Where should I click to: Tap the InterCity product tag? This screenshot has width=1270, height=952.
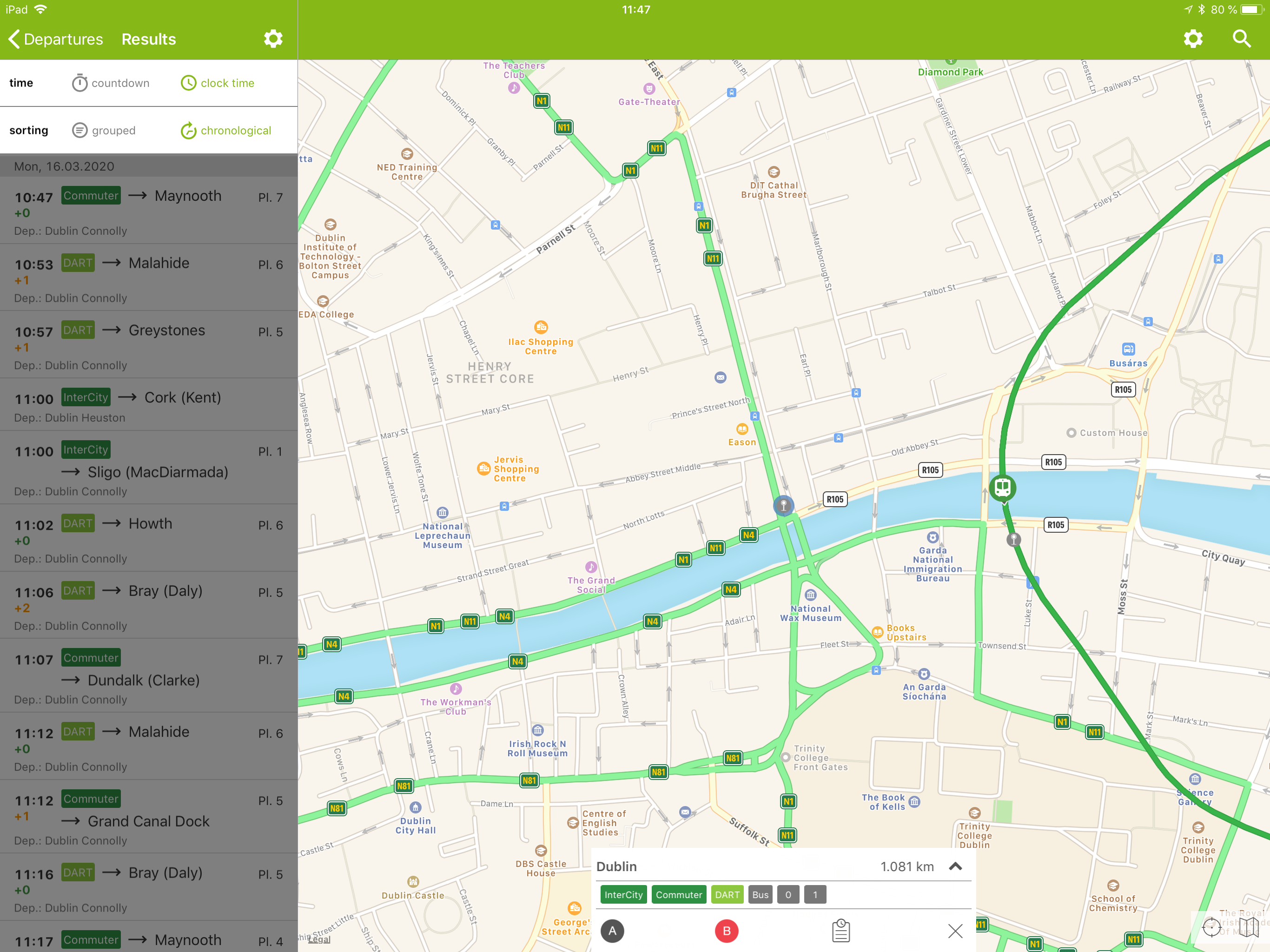pyautogui.click(x=623, y=894)
